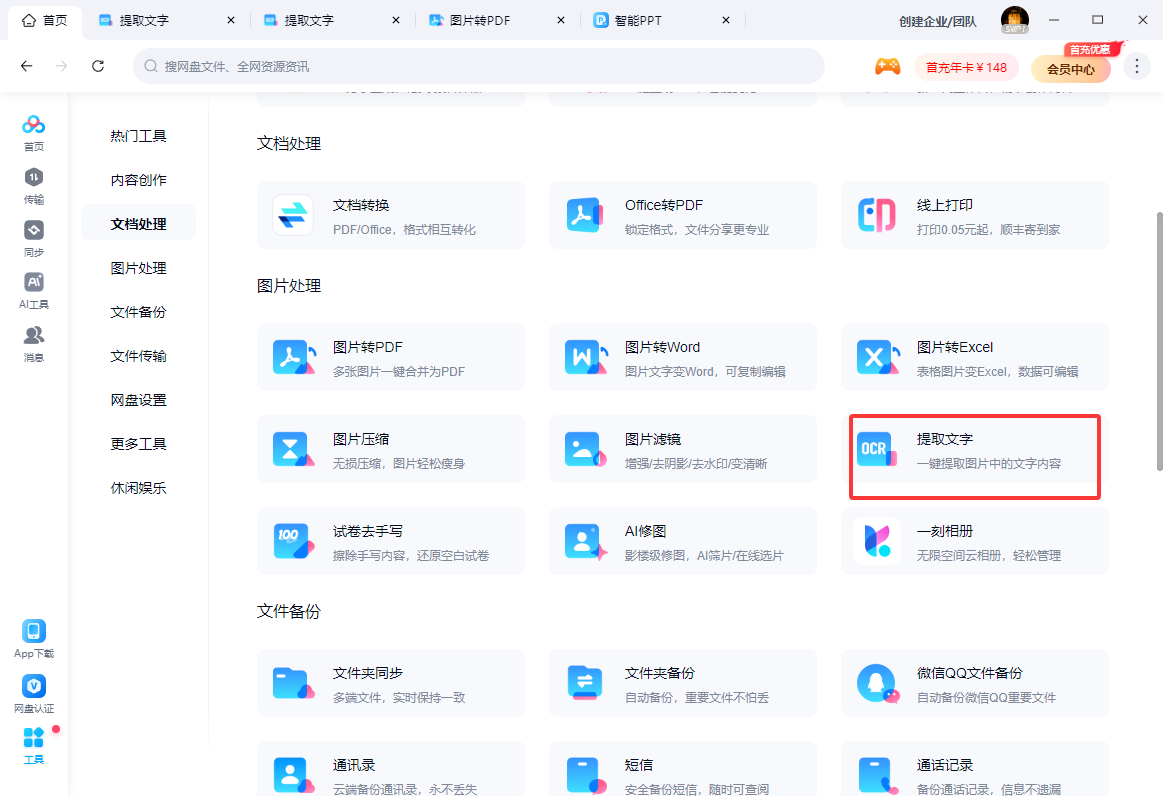The image size is (1163, 796).
Task: Click the back navigation arrow
Action: [x=27, y=66]
